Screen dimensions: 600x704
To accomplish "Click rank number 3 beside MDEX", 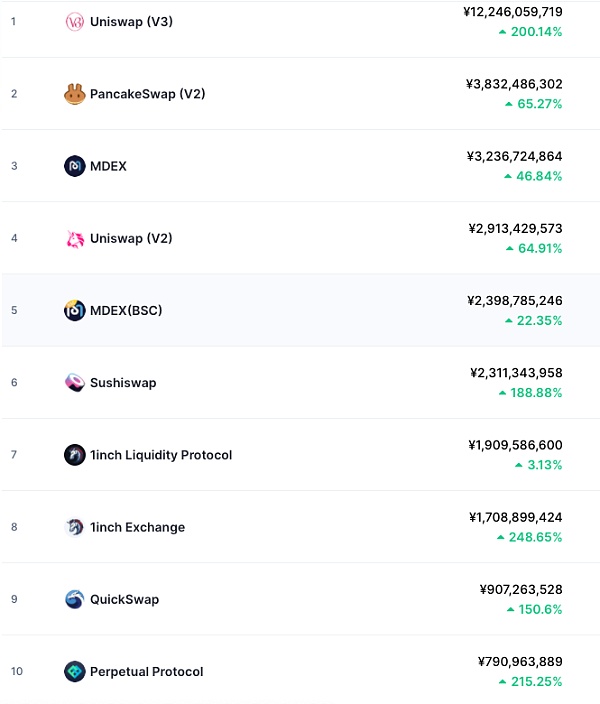I will click(14, 166).
